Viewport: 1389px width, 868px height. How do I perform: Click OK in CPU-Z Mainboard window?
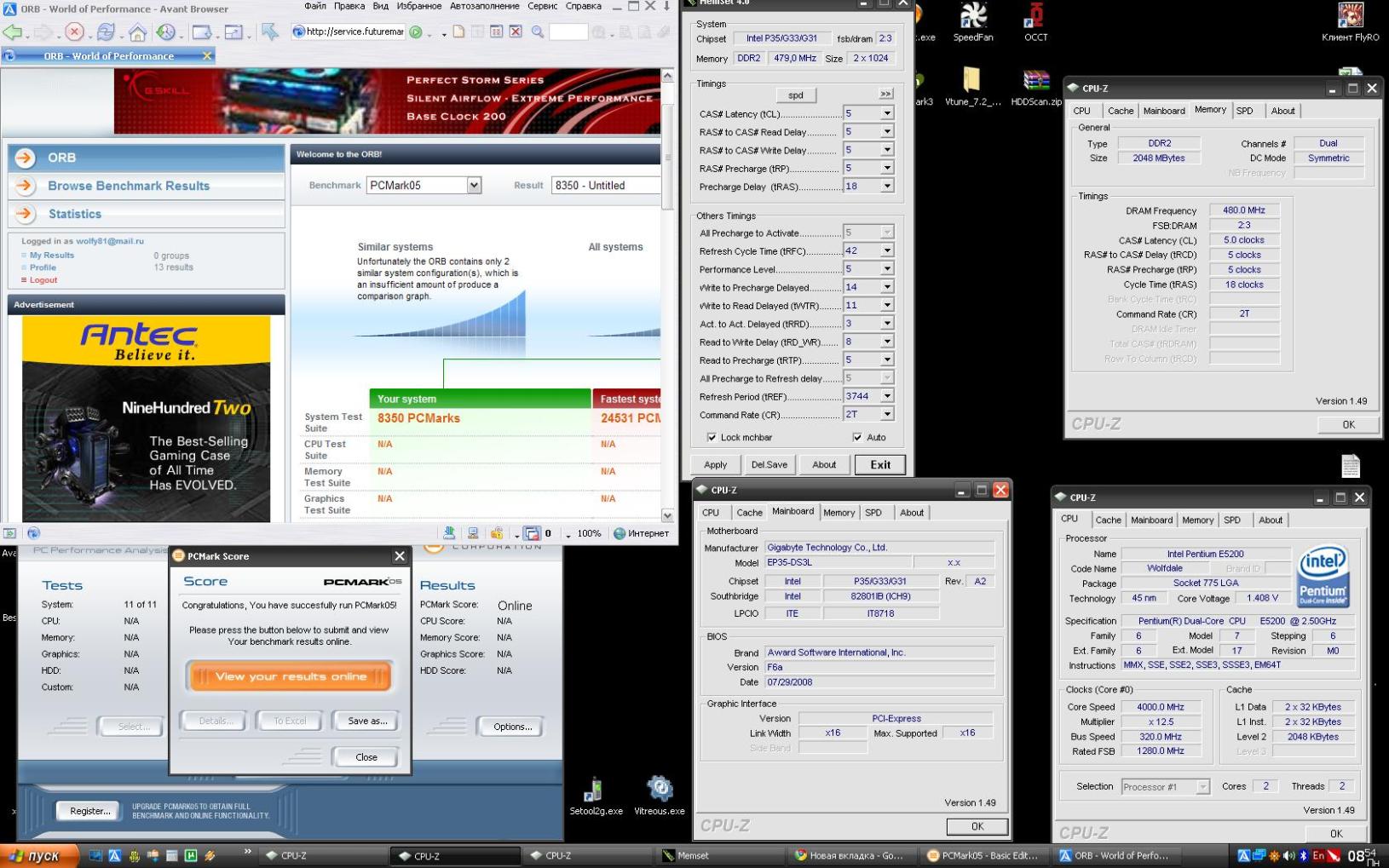coord(977,826)
